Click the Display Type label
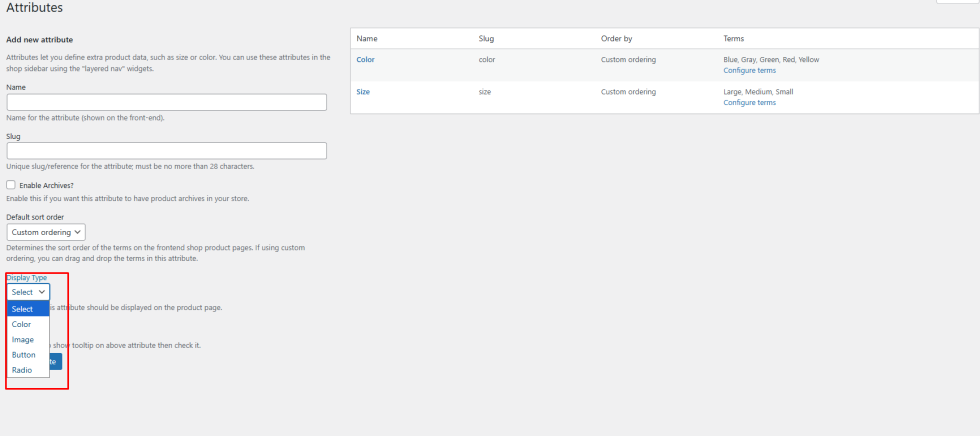Viewport: 980px width, 436px height. tap(27, 277)
